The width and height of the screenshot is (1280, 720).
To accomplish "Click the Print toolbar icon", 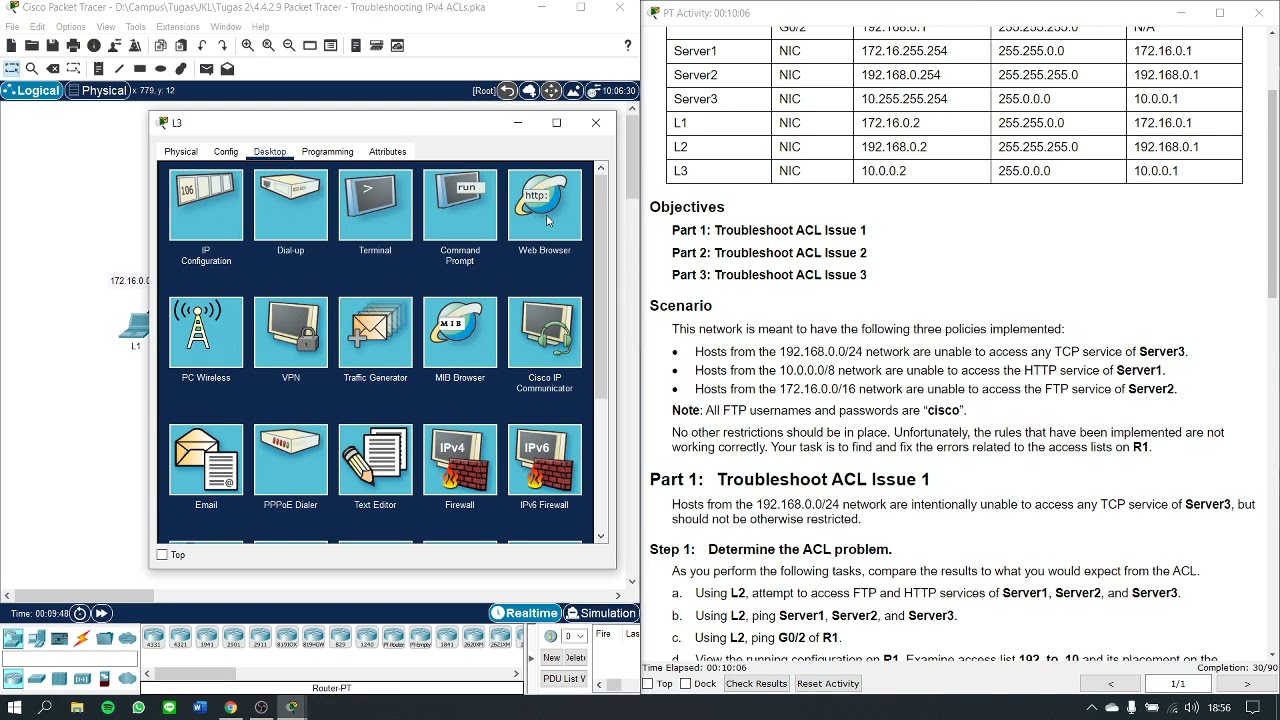I will [x=73, y=45].
